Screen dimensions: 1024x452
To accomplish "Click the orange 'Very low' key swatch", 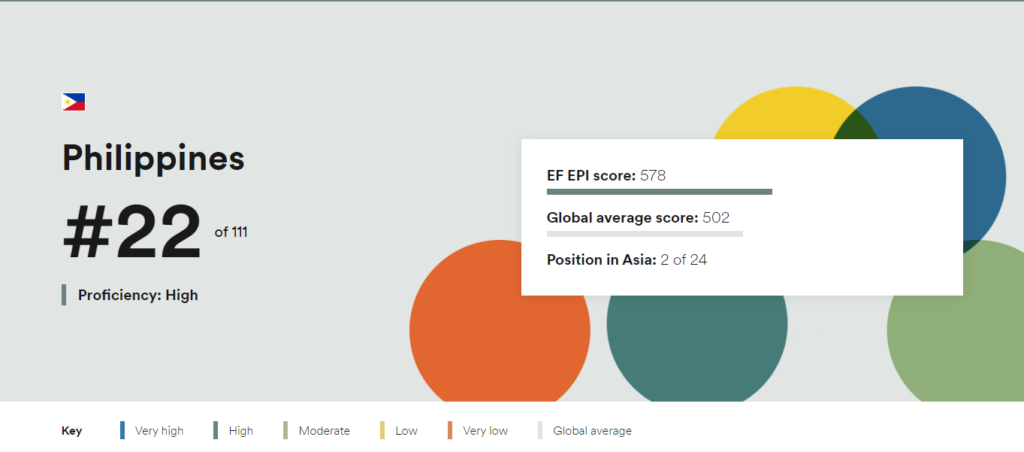I will coord(449,430).
